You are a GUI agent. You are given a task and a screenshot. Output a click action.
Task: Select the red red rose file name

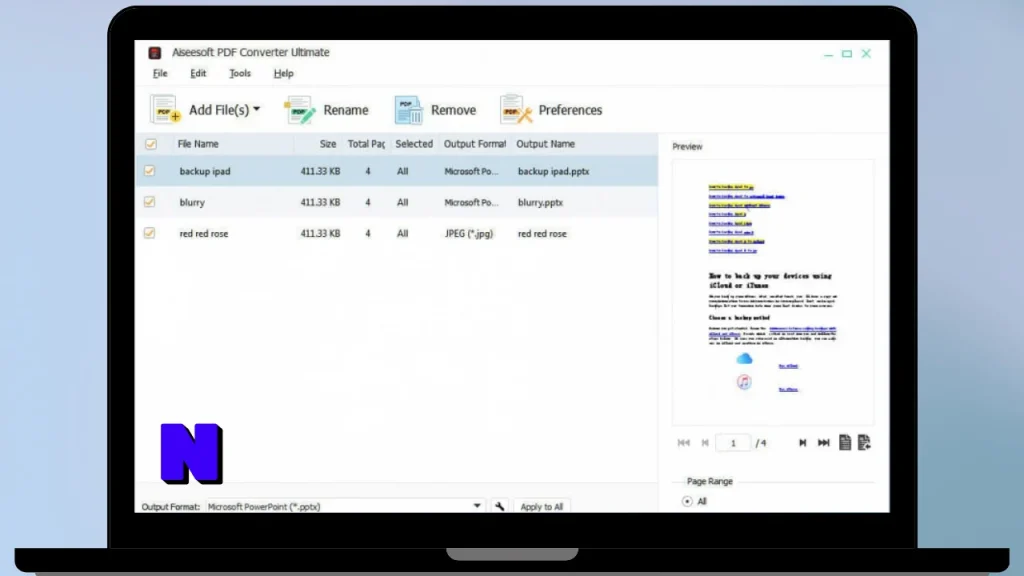tap(204, 233)
